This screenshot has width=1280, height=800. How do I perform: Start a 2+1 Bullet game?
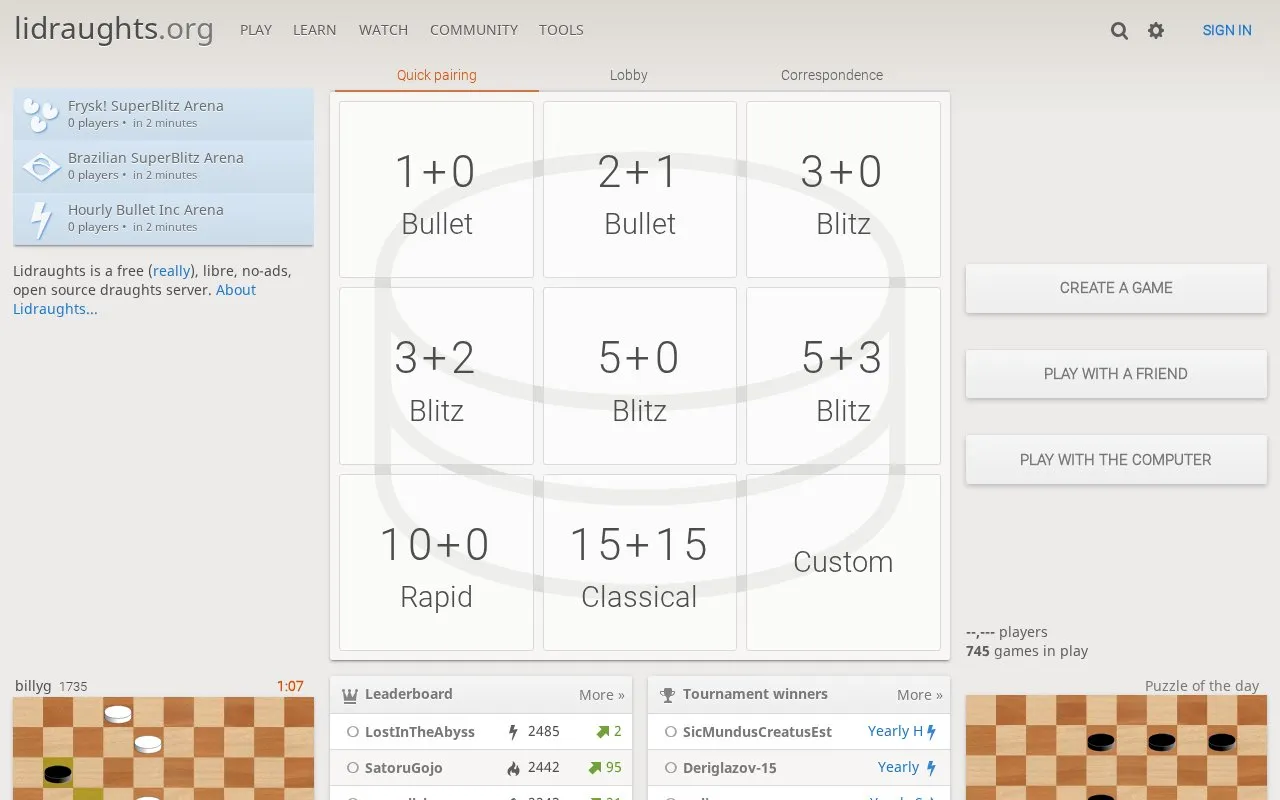[640, 189]
